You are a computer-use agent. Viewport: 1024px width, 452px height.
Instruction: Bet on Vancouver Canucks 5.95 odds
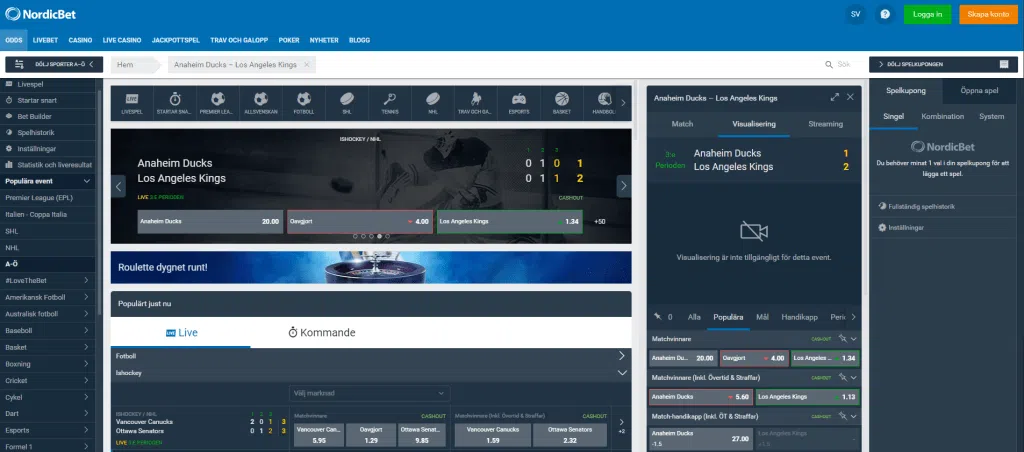[319, 435]
